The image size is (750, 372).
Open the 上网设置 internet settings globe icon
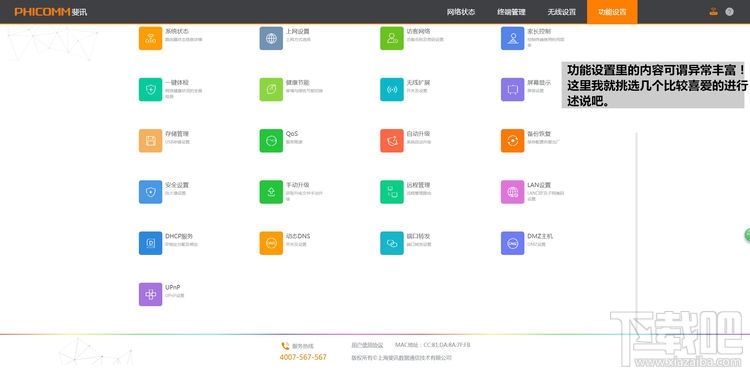coord(271,38)
